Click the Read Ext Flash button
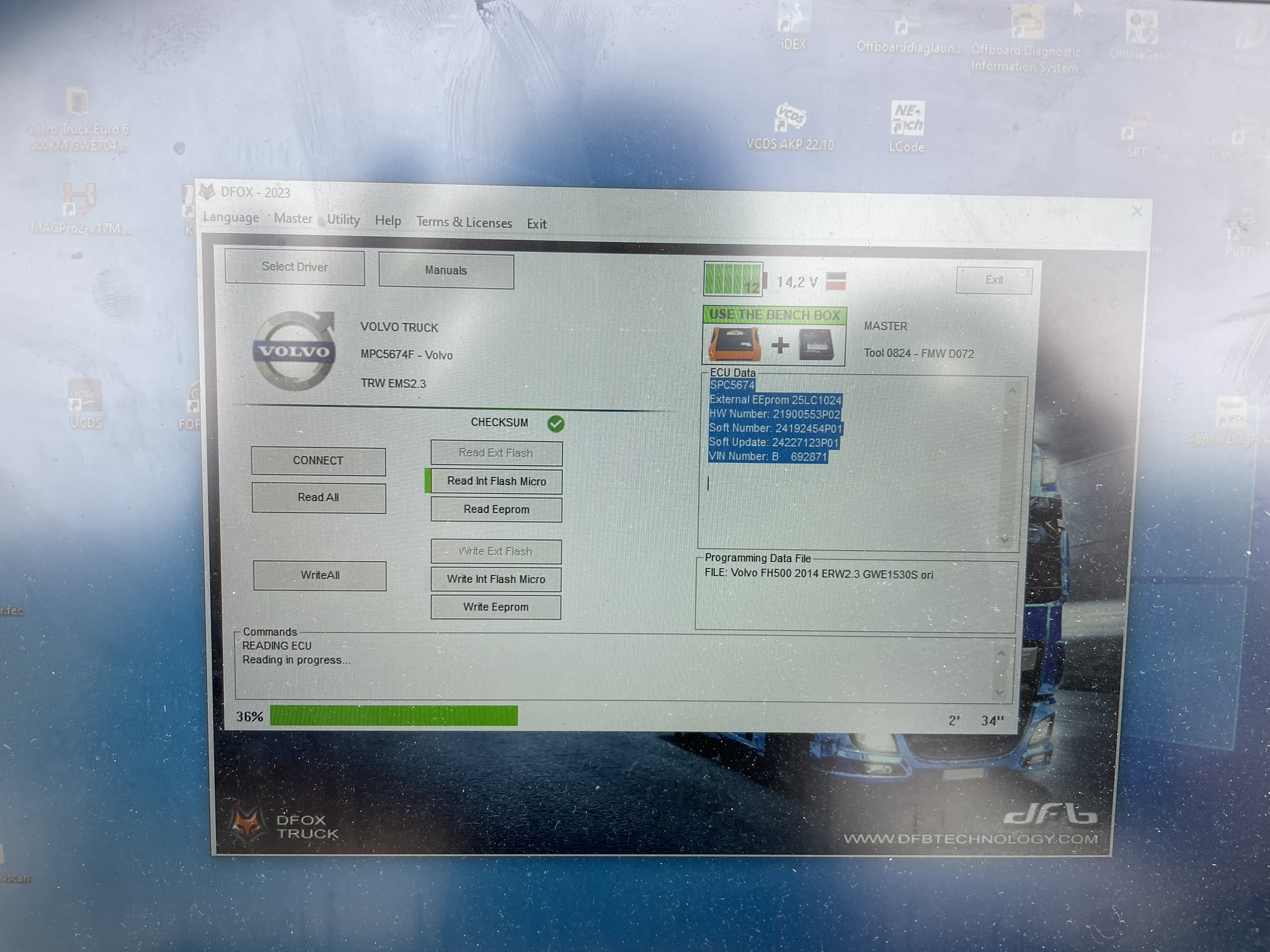Screen dimensions: 1270x952 (x=496, y=453)
